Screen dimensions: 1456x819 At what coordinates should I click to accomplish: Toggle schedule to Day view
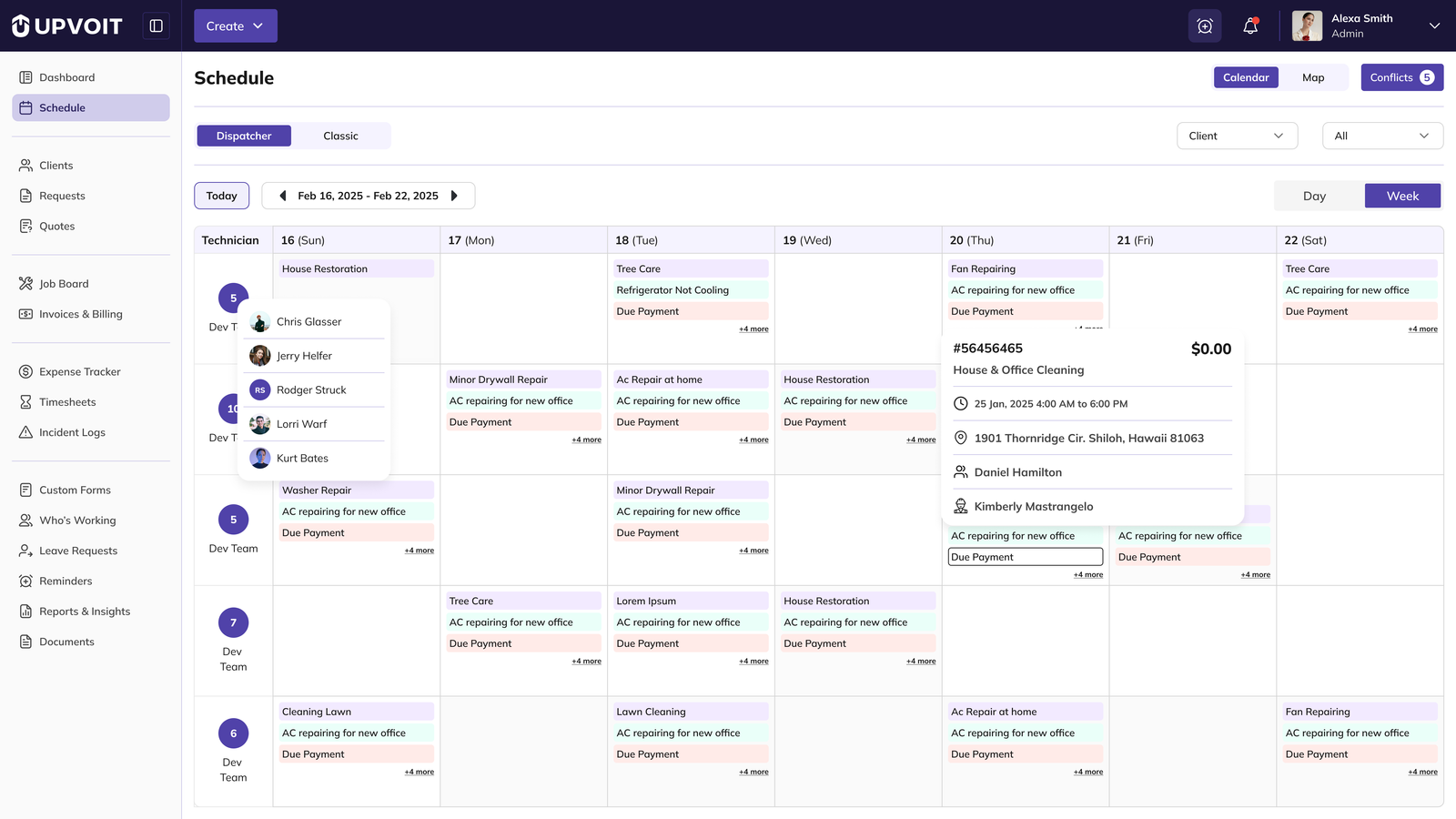(1314, 196)
